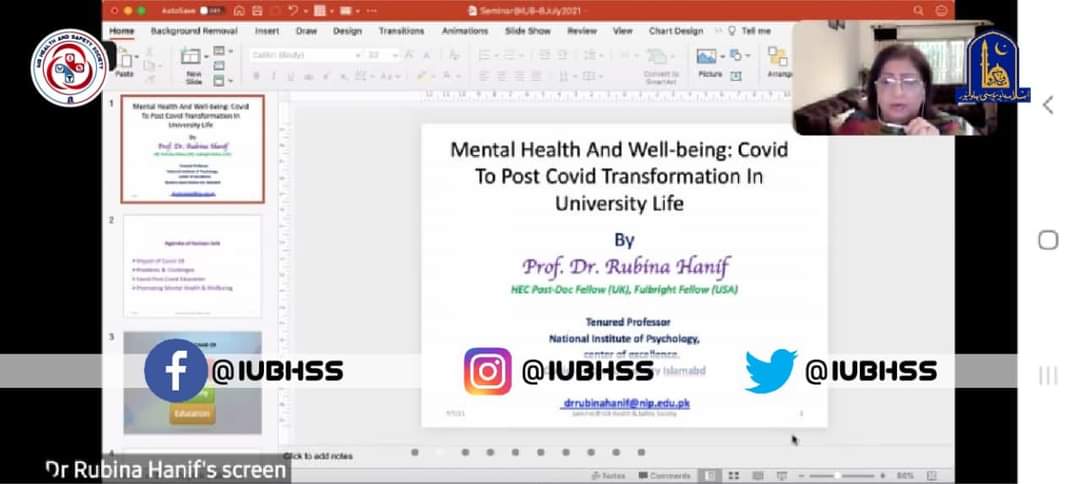Toggle Bold formatting
This screenshot has height=484, width=1080.
[256, 76]
